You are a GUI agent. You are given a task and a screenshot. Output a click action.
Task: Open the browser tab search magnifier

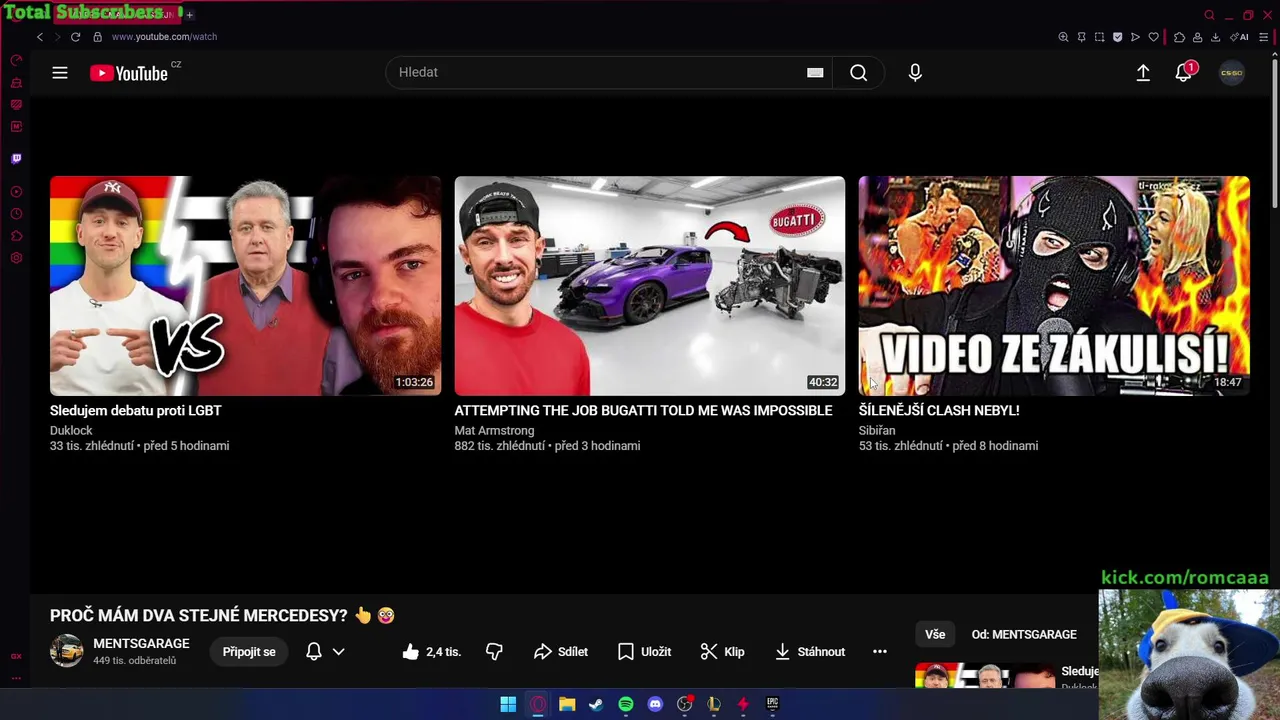pyautogui.click(x=1209, y=15)
